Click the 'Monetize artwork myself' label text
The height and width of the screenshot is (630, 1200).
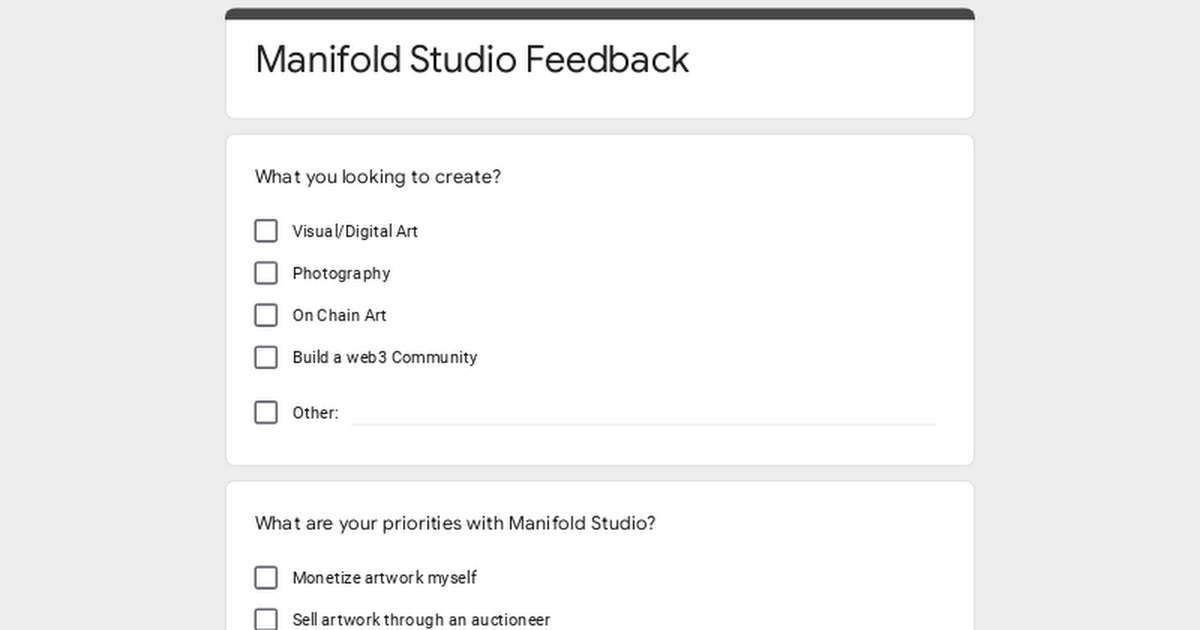click(x=384, y=577)
